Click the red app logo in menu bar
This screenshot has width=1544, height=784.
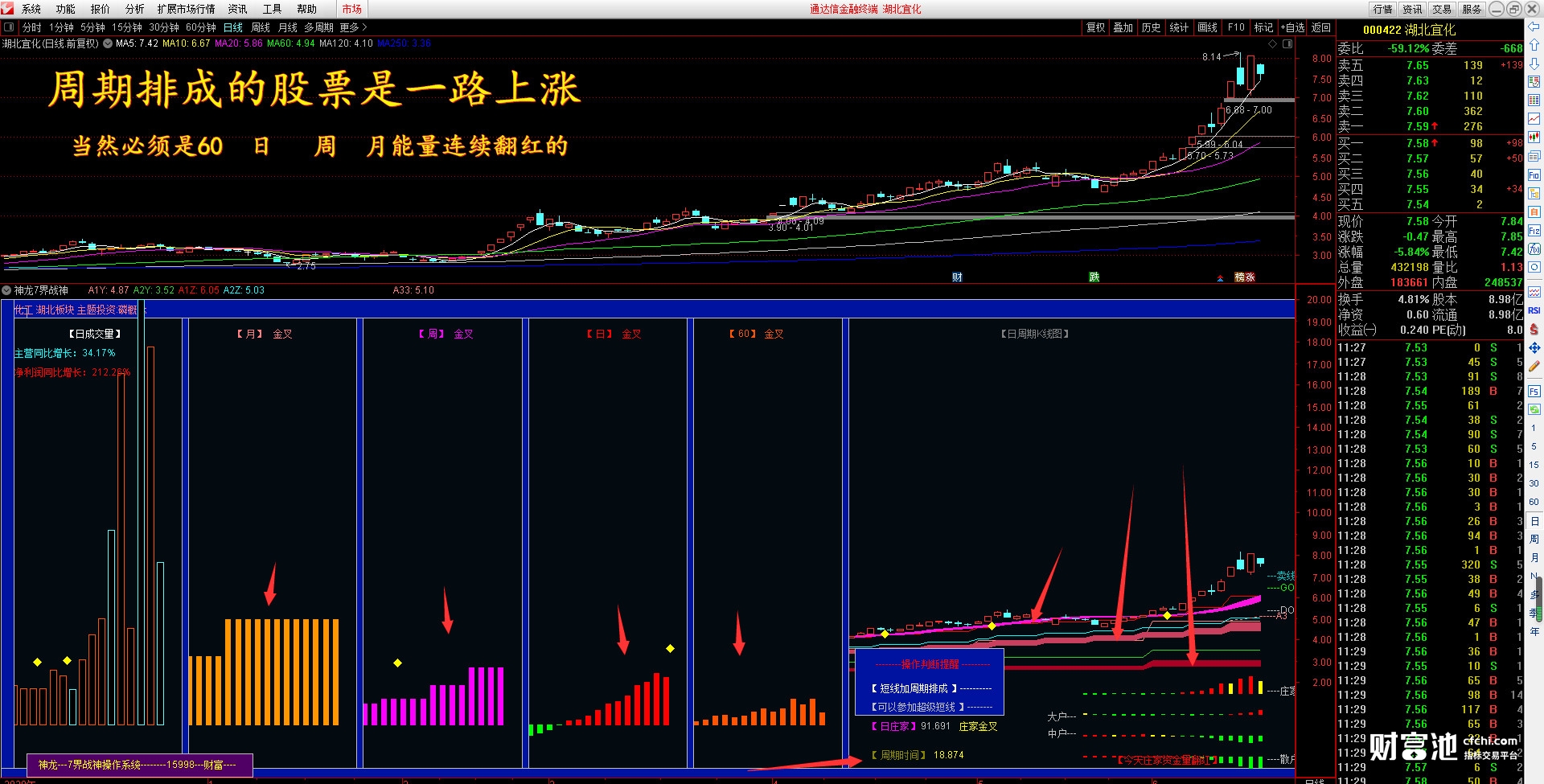coord(8,9)
